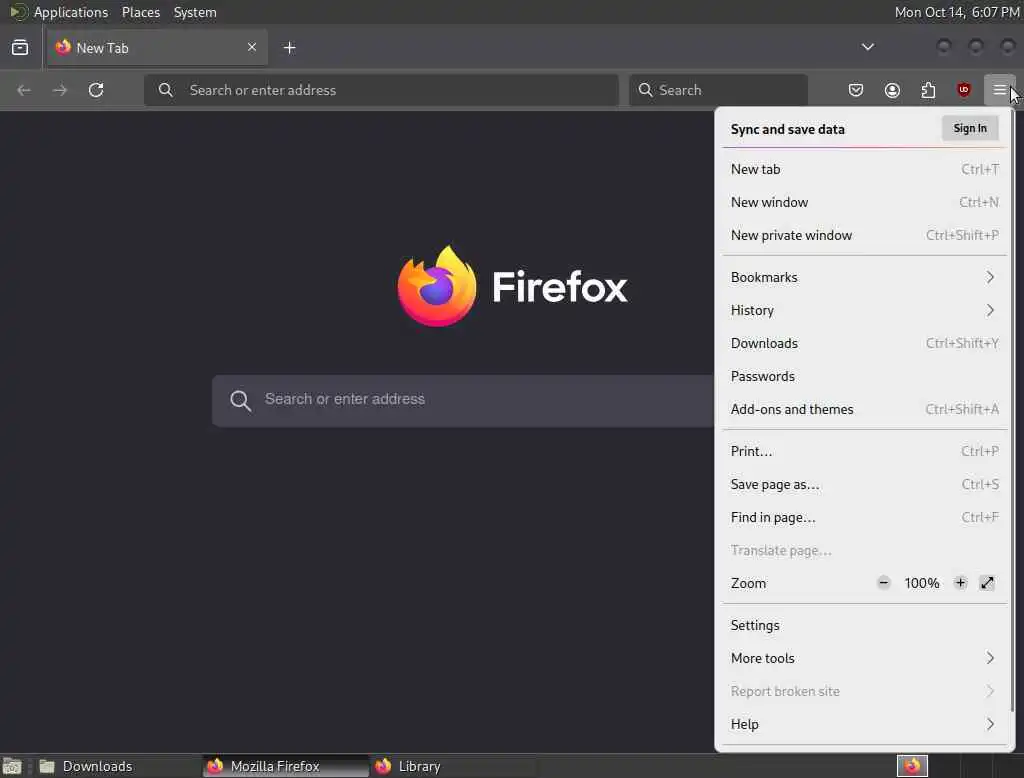Open the Applications system menu
This screenshot has width=1024, height=778.
click(71, 12)
